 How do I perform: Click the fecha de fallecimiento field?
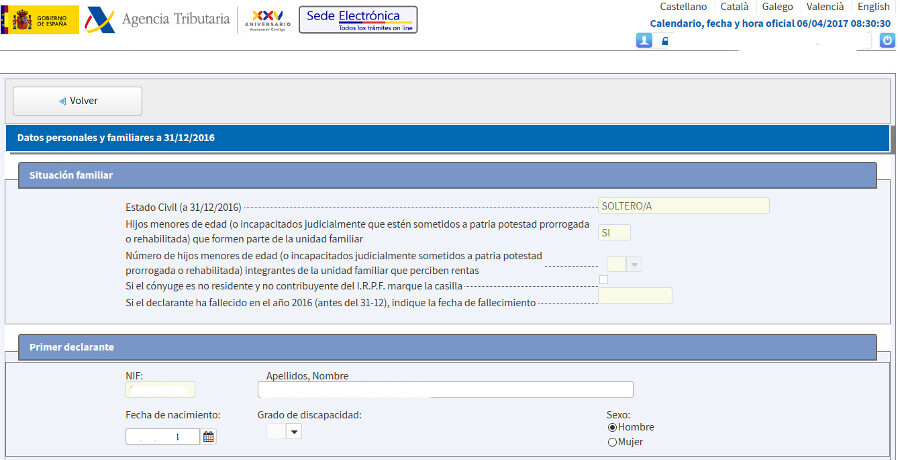click(634, 296)
